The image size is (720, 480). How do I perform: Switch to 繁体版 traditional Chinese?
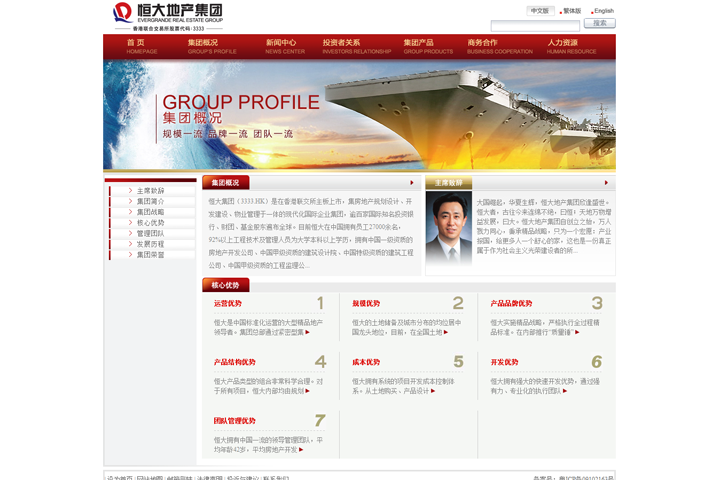pyautogui.click(x=571, y=11)
